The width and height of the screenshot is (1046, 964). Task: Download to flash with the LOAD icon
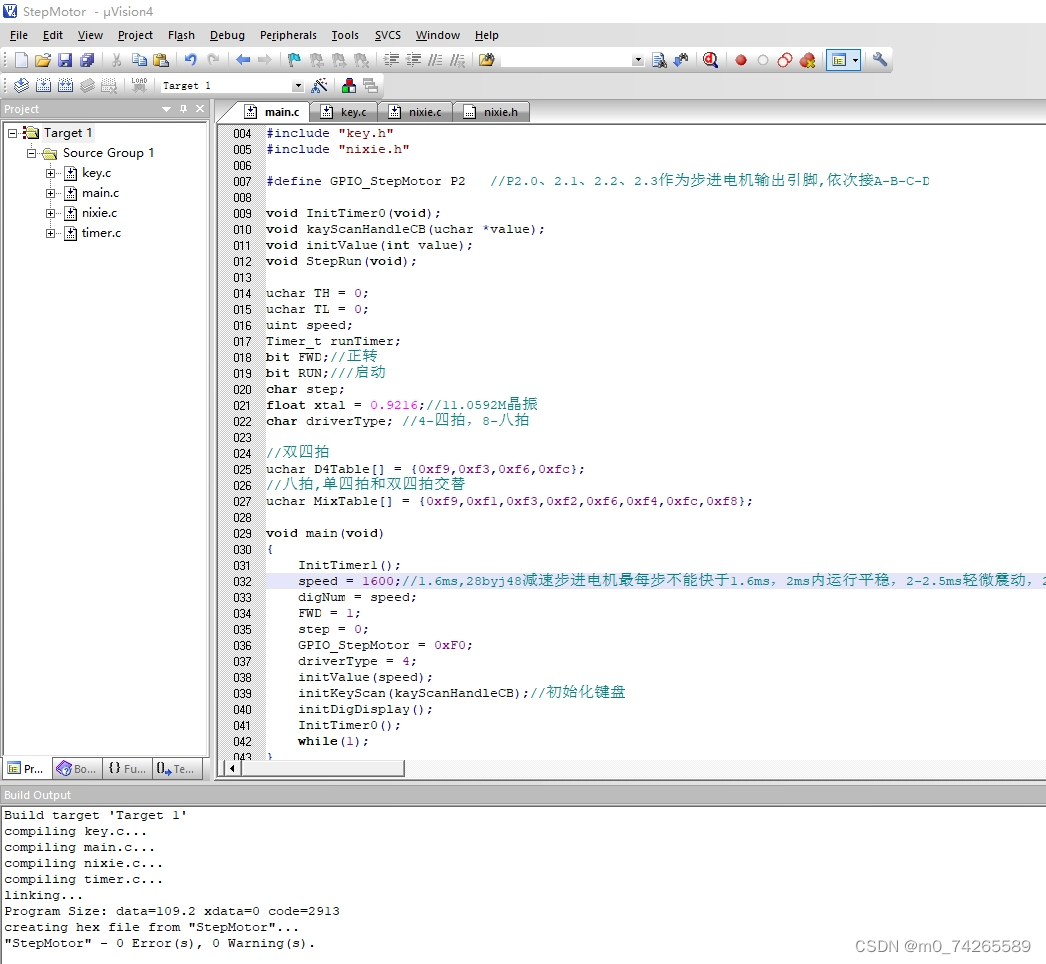point(139,85)
